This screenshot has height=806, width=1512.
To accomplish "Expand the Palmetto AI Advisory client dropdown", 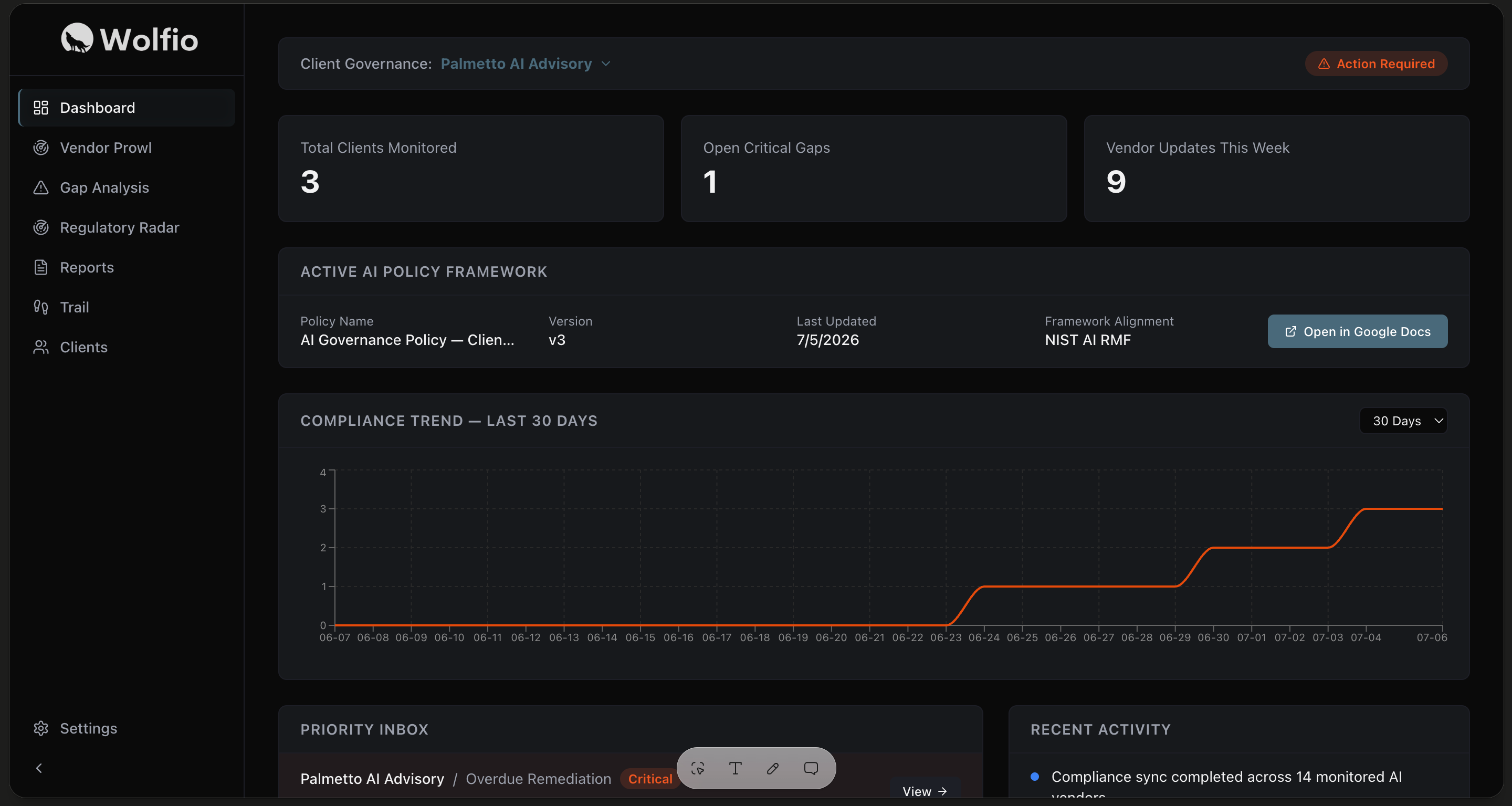I will [526, 64].
